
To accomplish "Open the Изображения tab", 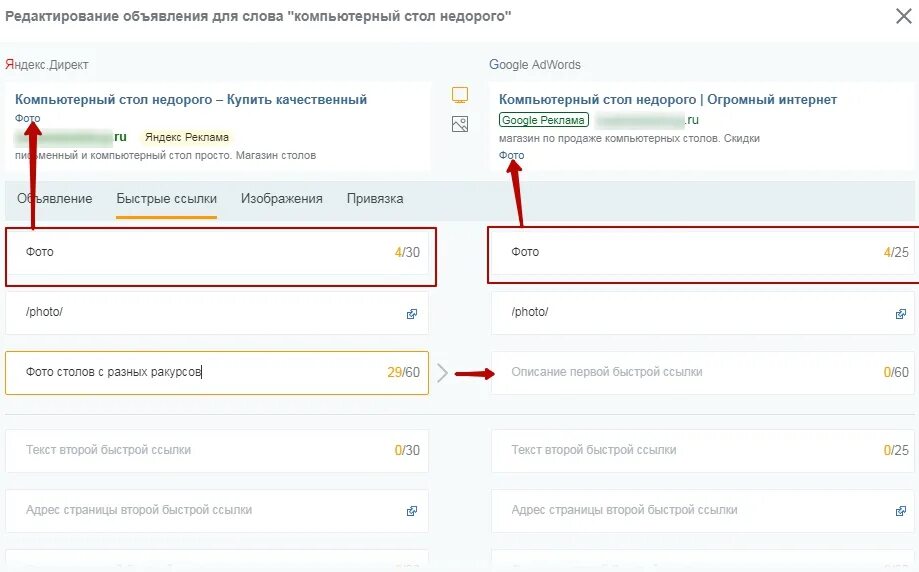I will (x=281, y=199).
